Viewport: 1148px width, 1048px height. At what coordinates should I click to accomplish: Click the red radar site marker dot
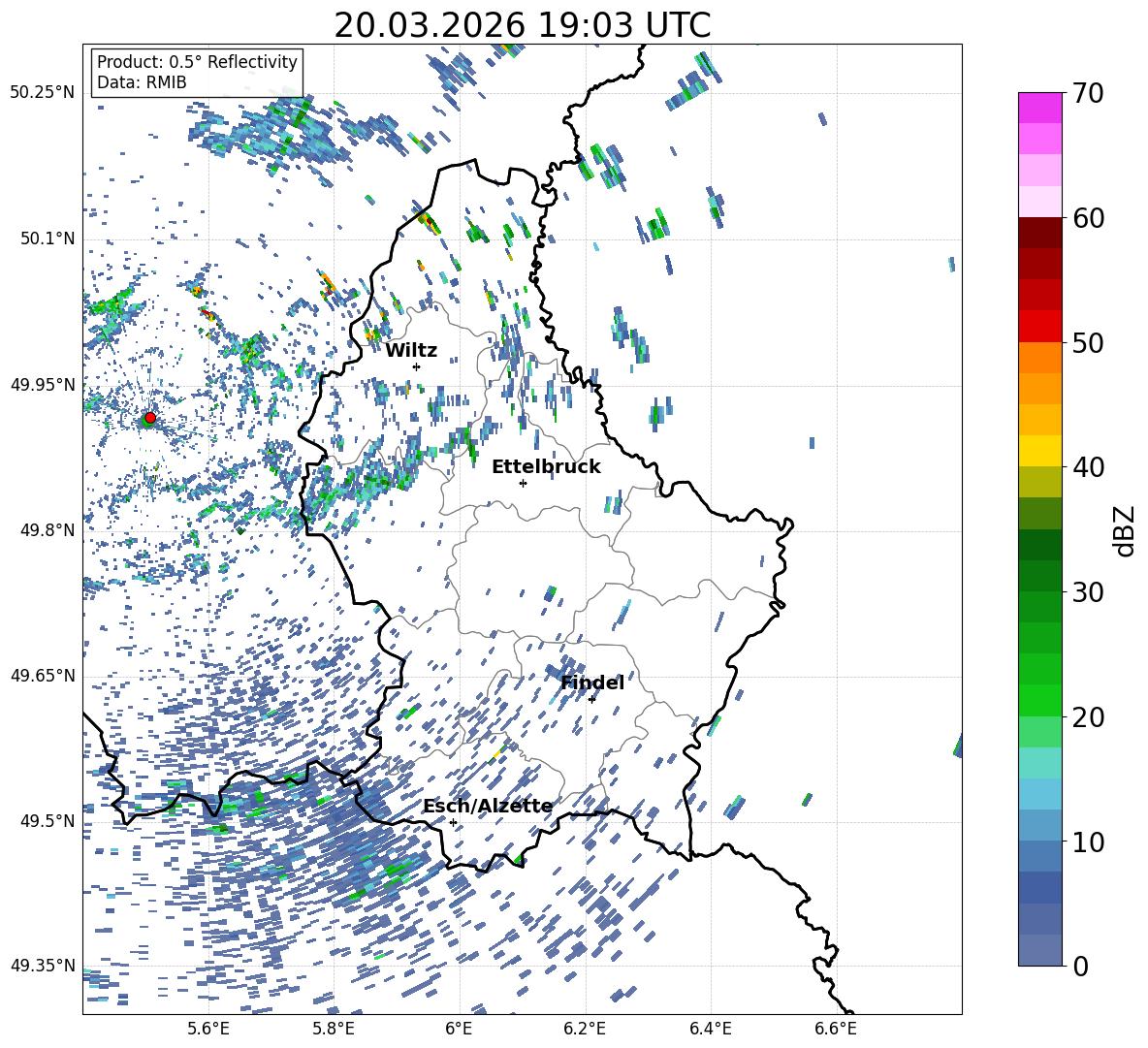tap(150, 418)
